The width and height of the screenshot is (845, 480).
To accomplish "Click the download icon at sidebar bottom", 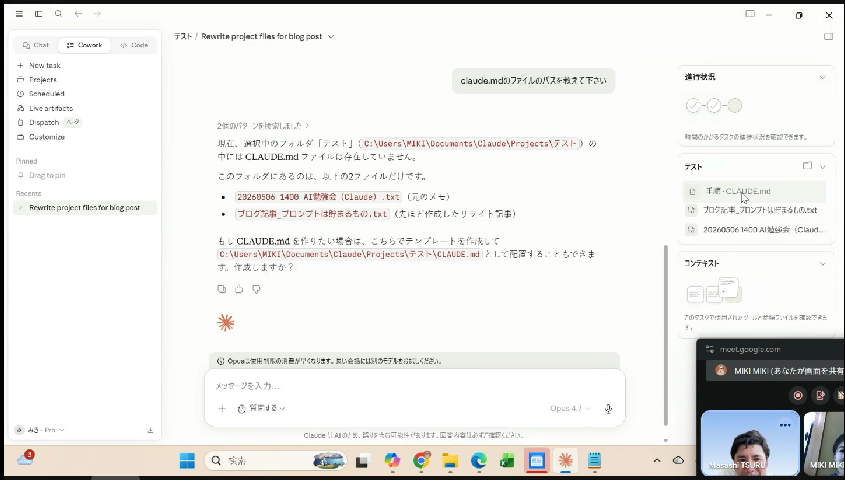I will (x=150, y=430).
